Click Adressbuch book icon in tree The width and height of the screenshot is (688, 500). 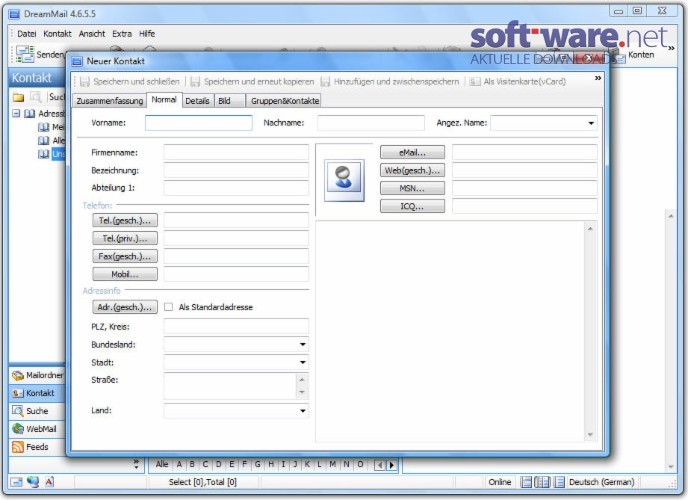point(29,114)
